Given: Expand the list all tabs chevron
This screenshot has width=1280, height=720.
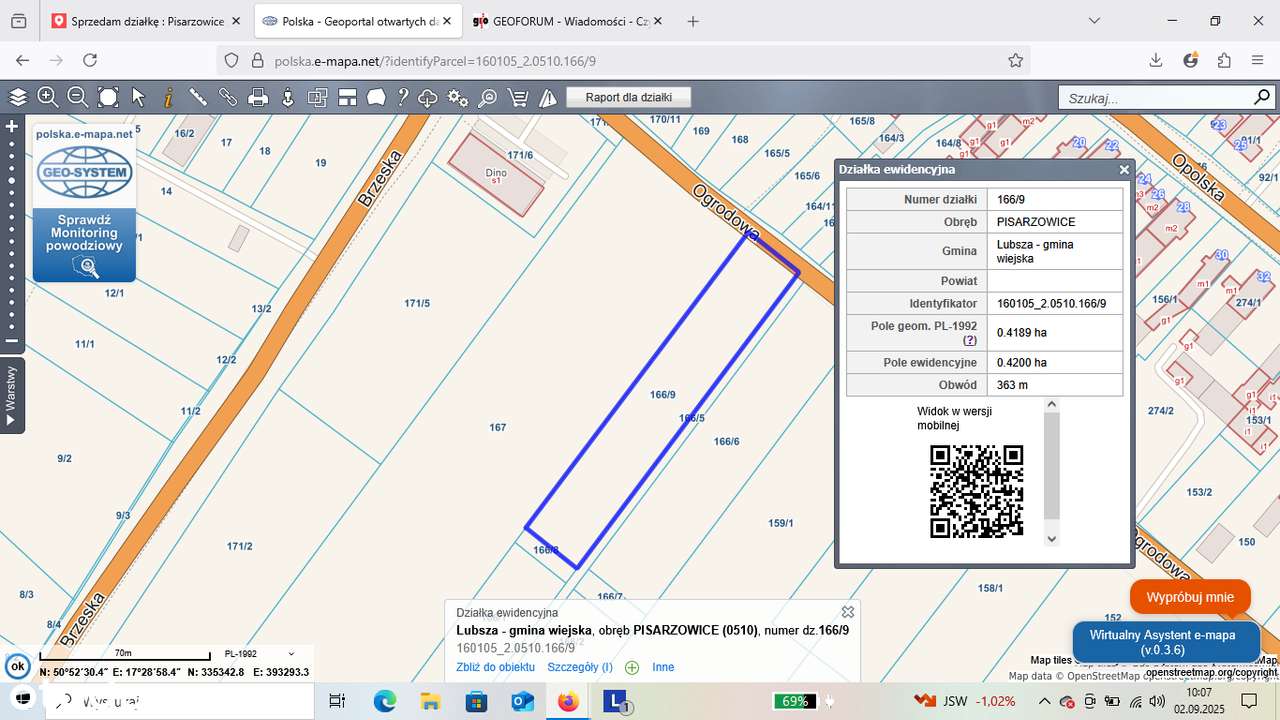Looking at the screenshot, I should (x=1094, y=21).
